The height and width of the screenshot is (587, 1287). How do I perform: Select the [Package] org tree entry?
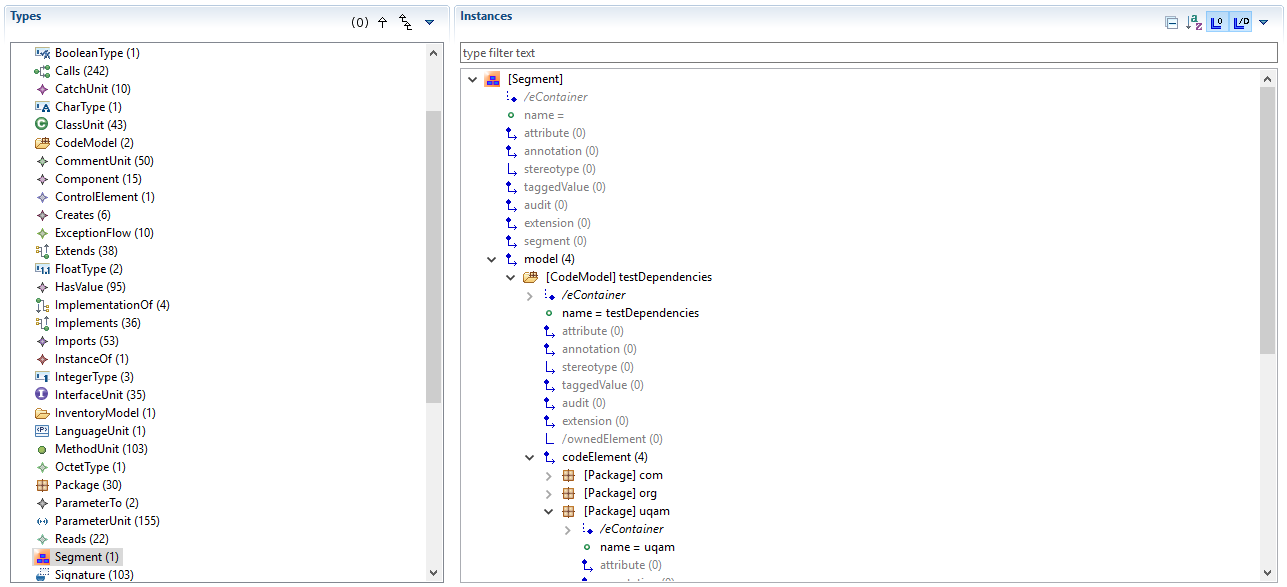[619, 493]
